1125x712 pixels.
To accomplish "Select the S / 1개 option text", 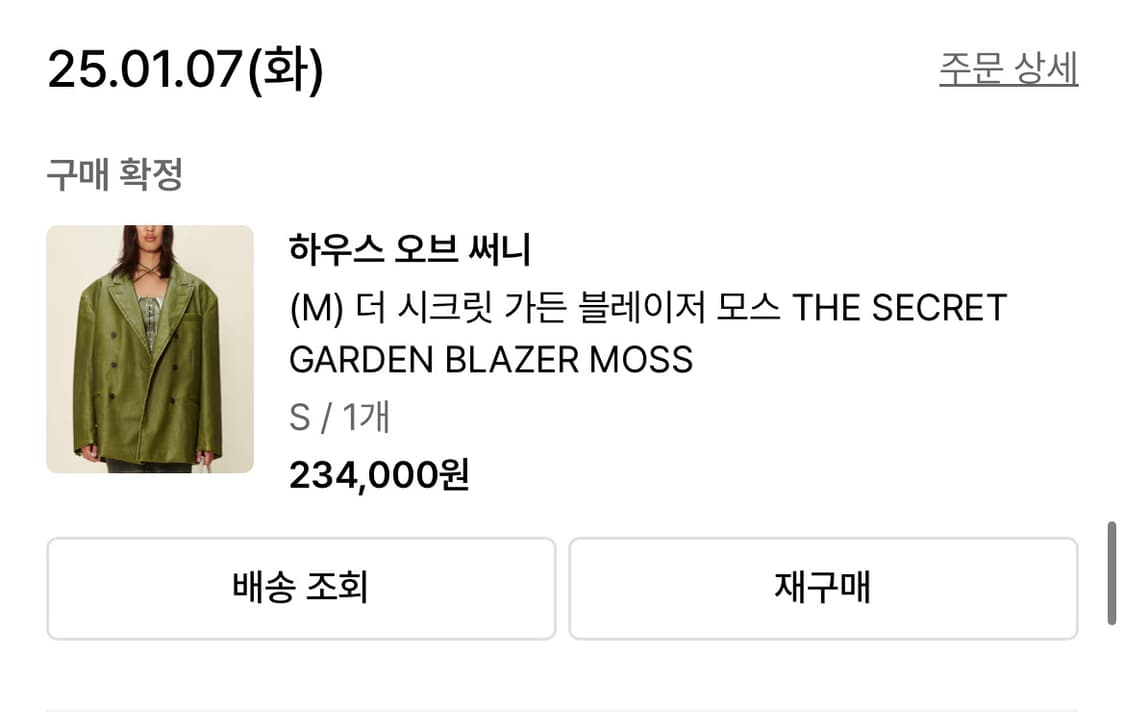I will (338, 418).
